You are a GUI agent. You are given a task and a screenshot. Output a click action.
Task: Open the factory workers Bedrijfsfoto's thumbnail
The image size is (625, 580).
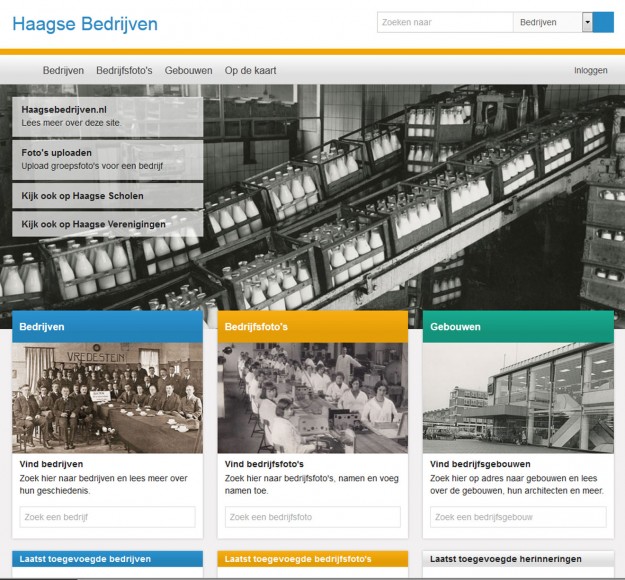(312, 398)
